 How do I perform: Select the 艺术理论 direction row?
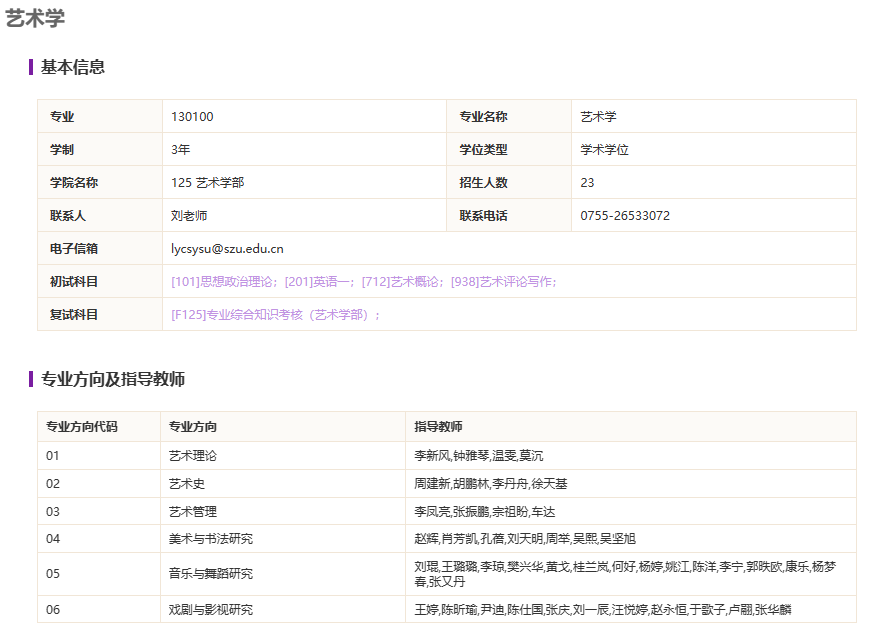click(192, 456)
